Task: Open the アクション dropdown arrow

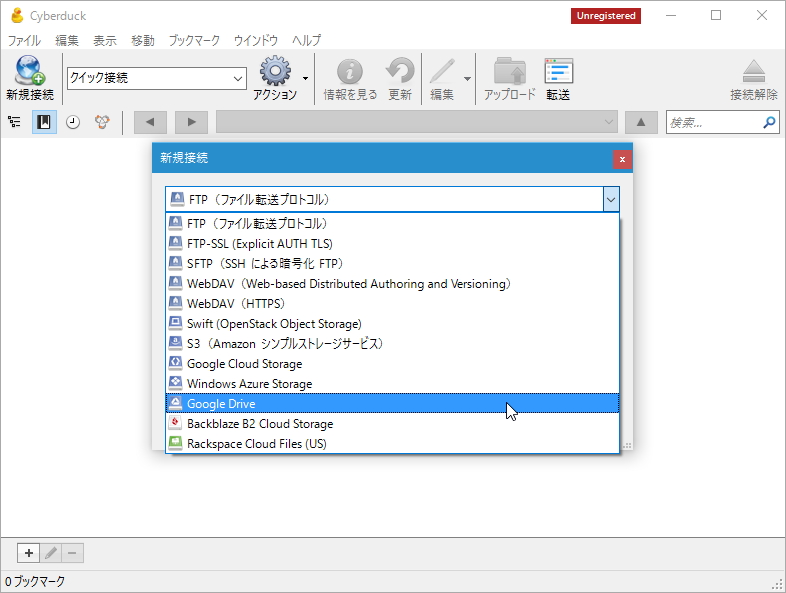Action: coord(305,78)
